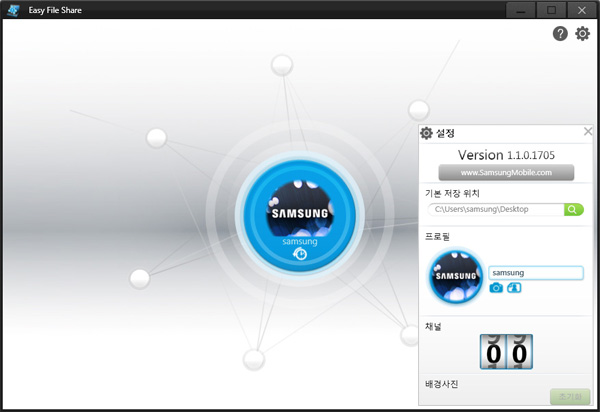
Task: Click the 채널 section label
Action: point(433,327)
